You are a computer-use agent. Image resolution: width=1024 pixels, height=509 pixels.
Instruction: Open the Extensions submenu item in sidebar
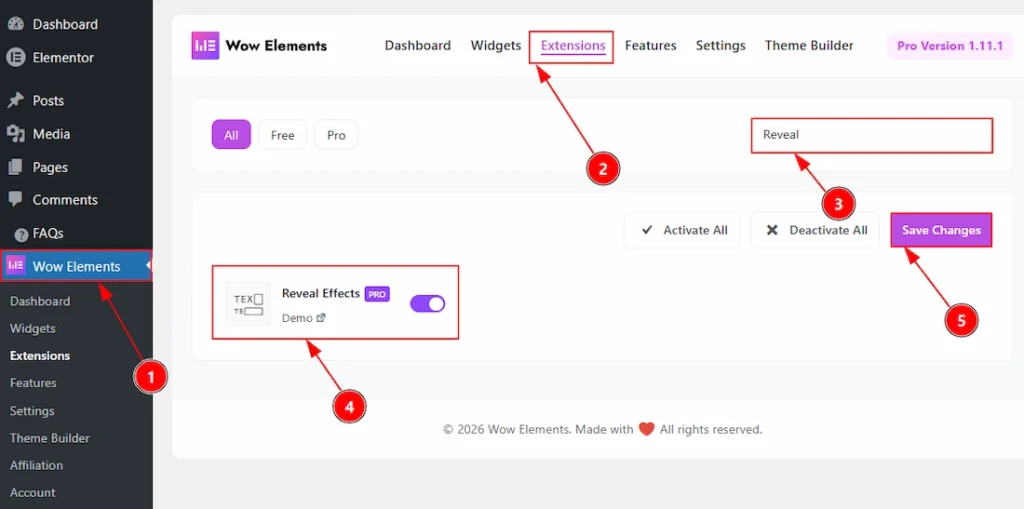[x=40, y=356]
